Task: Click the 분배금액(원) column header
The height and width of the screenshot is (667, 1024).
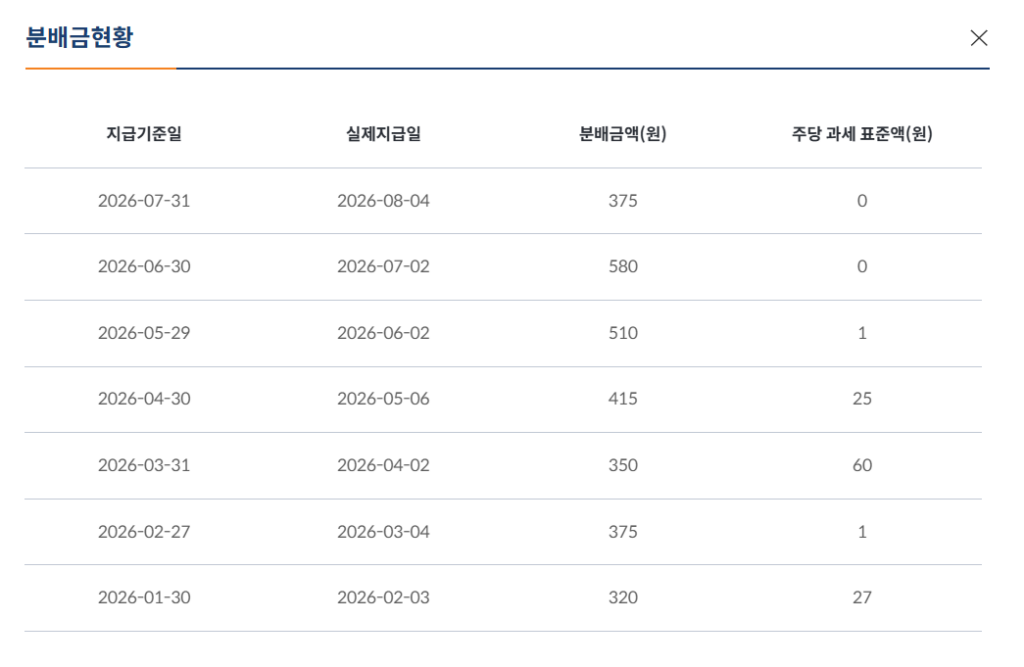Action: tap(622, 134)
